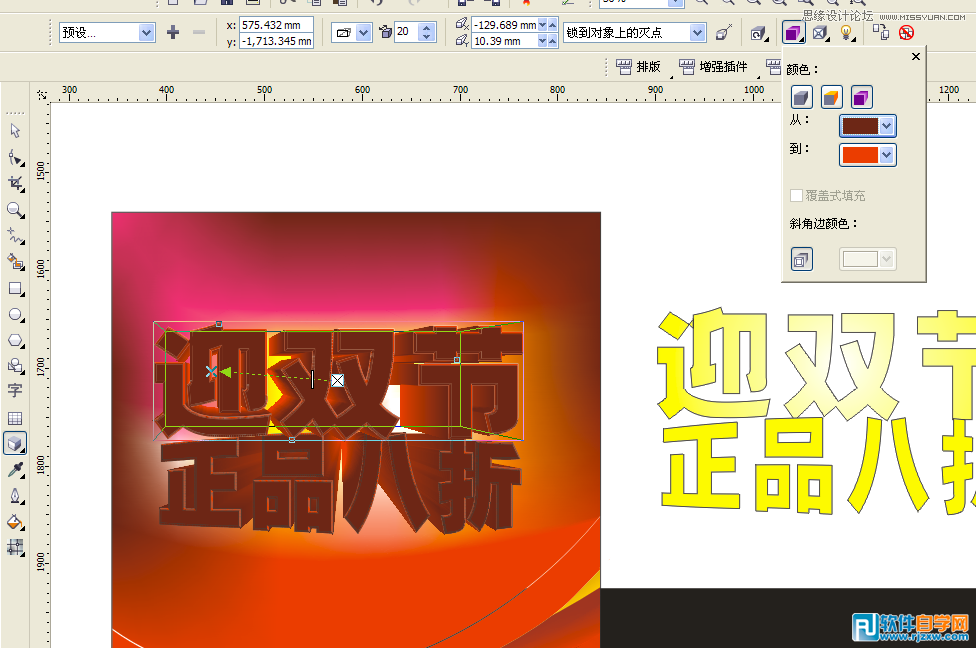Open the vanishing point 锁到对象上的灭点 dropdown

700,32
